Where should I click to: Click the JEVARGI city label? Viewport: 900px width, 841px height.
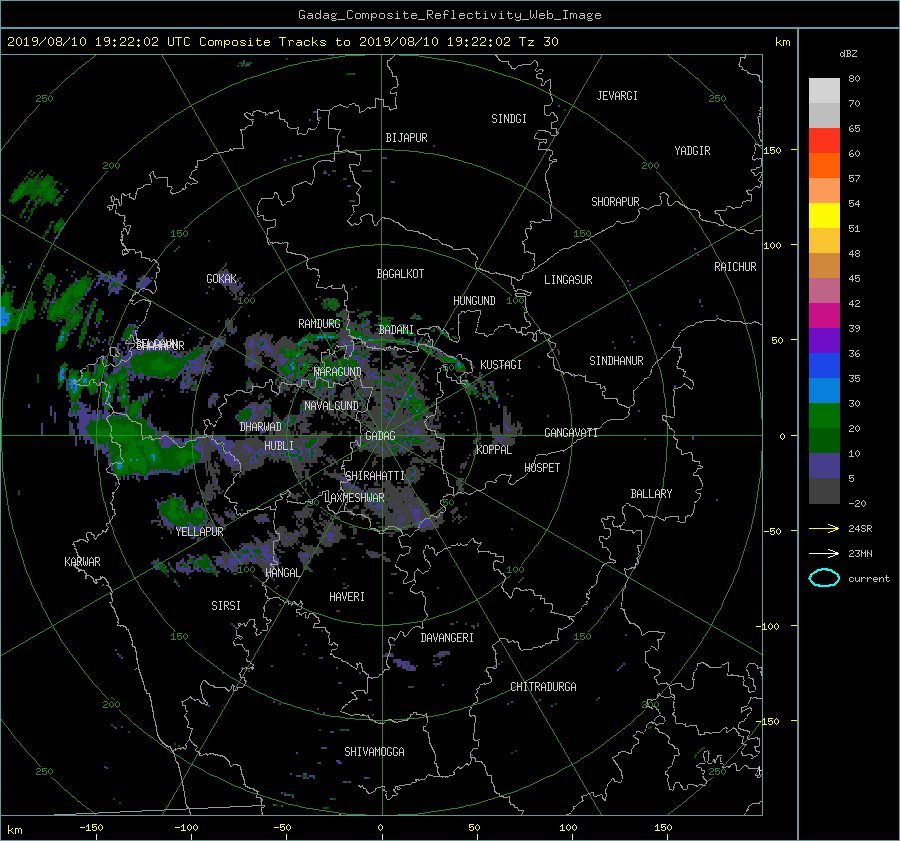tap(617, 96)
